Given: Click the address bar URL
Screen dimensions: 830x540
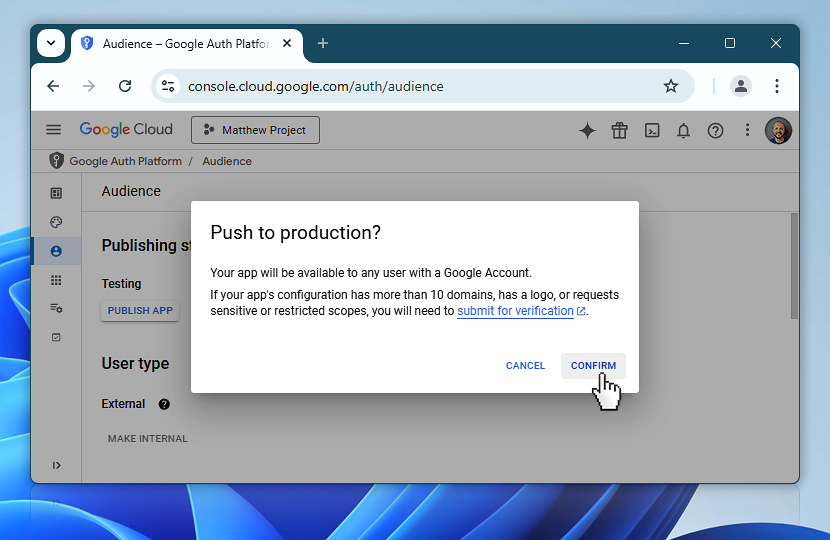Looking at the screenshot, I should (316, 86).
